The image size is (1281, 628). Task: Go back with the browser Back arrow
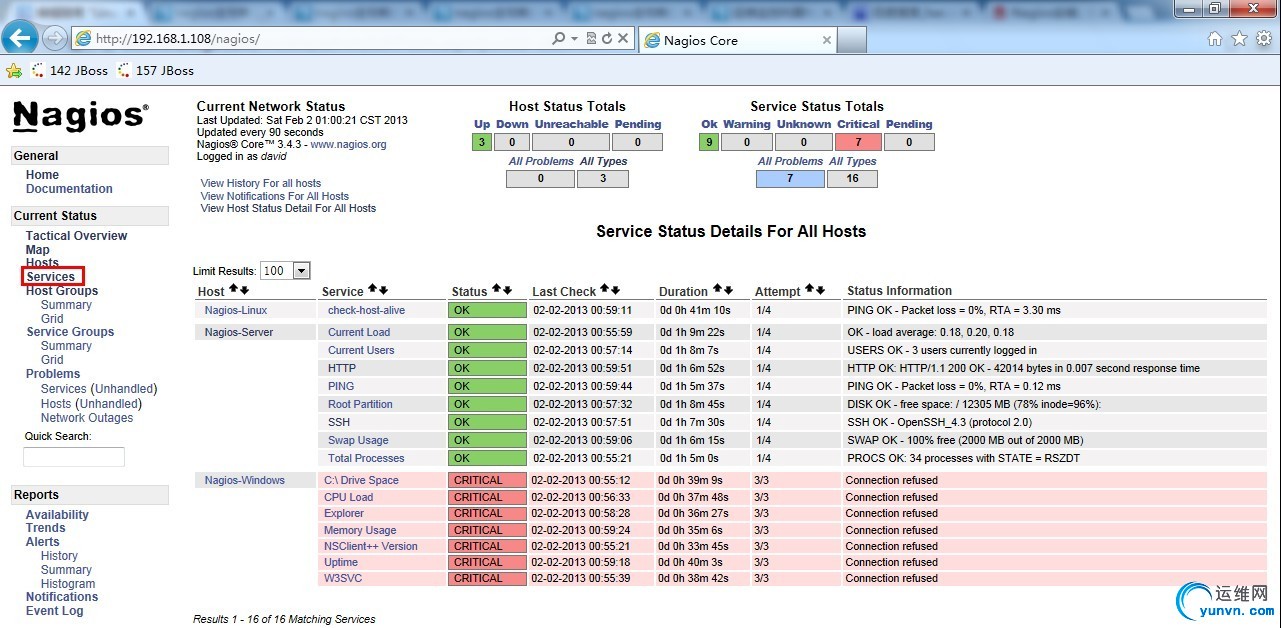coord(20,38)
